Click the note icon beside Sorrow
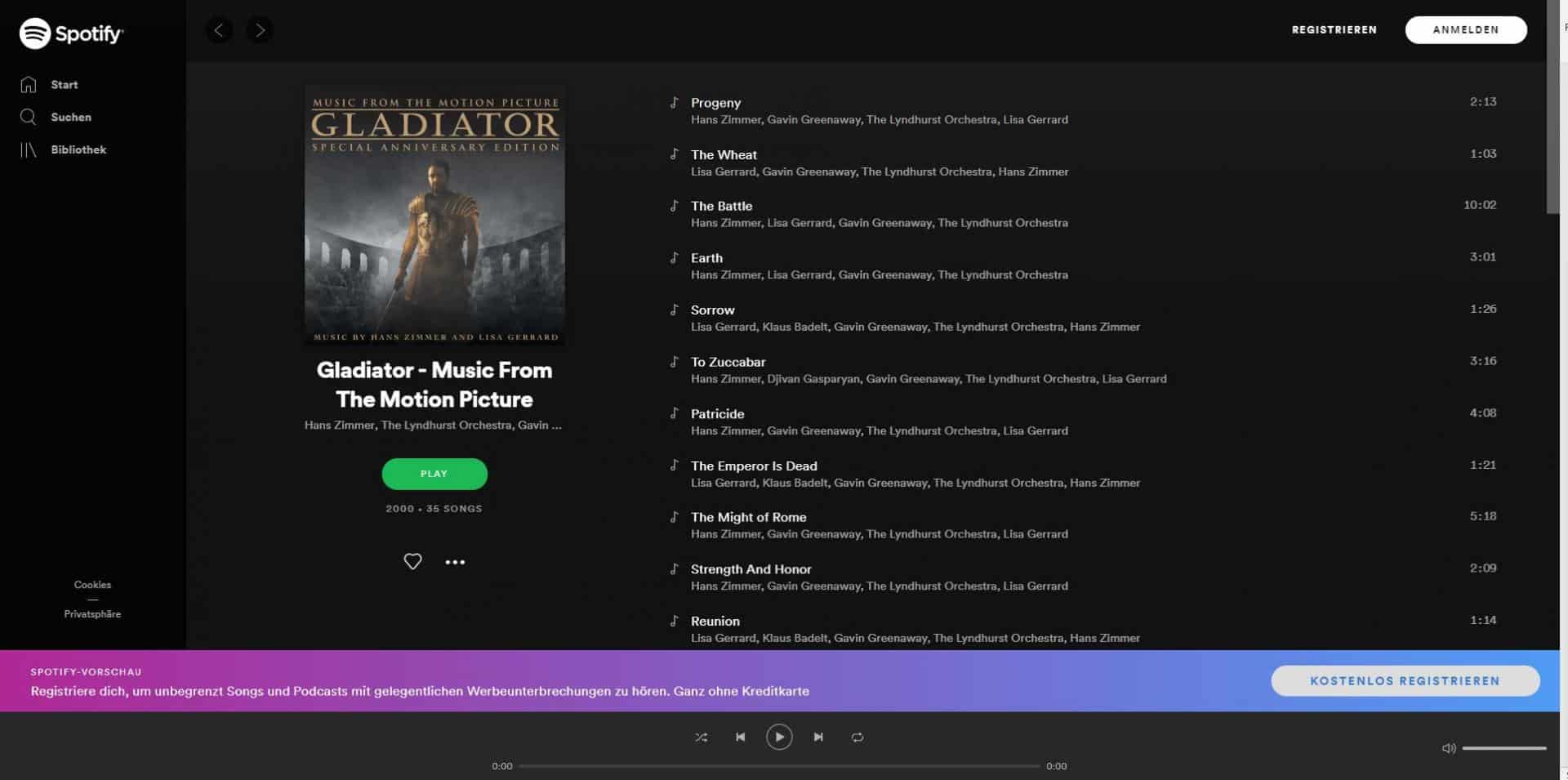Screen dimensions: 1568x780 [674, 310]
